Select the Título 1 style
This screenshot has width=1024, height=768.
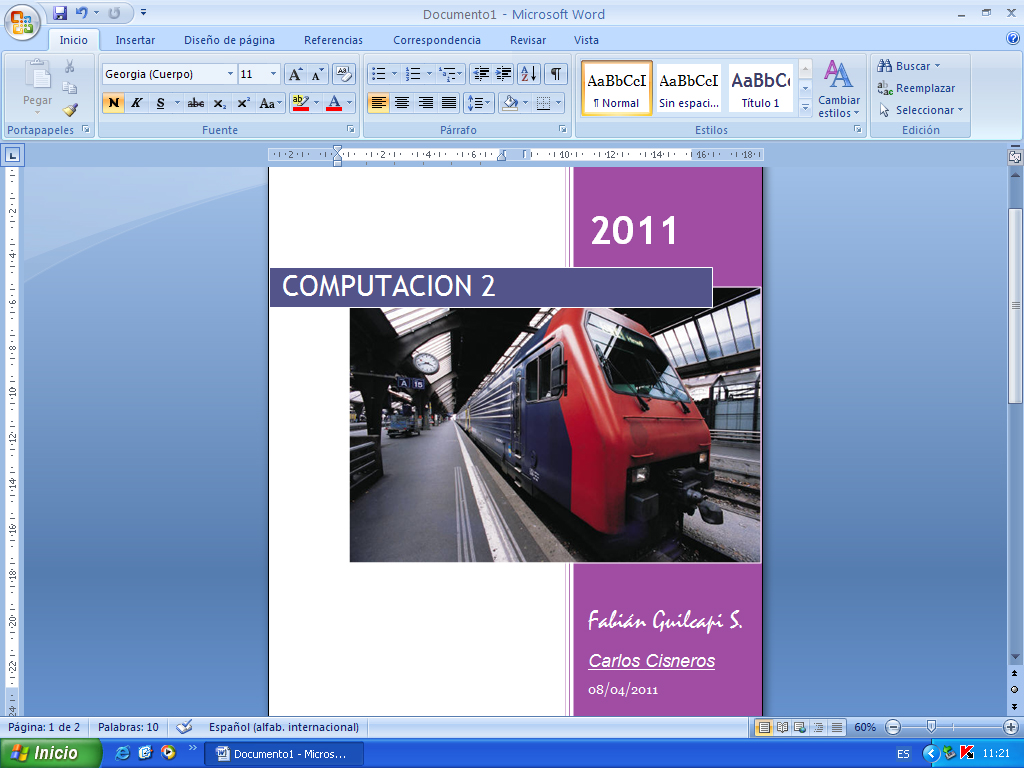[762, 88]
